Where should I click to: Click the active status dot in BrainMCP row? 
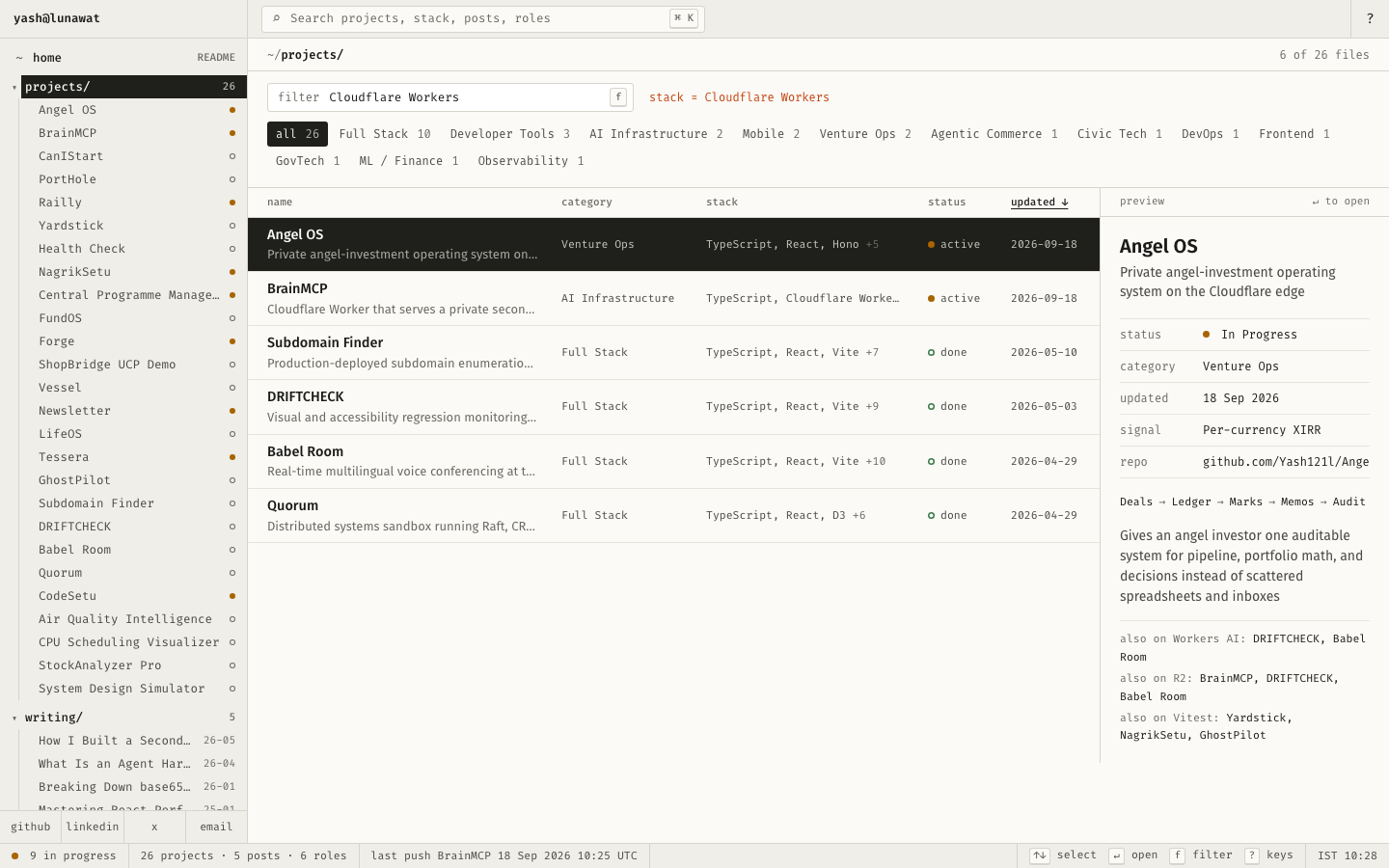pyautogui.click(x=932, y=298)
